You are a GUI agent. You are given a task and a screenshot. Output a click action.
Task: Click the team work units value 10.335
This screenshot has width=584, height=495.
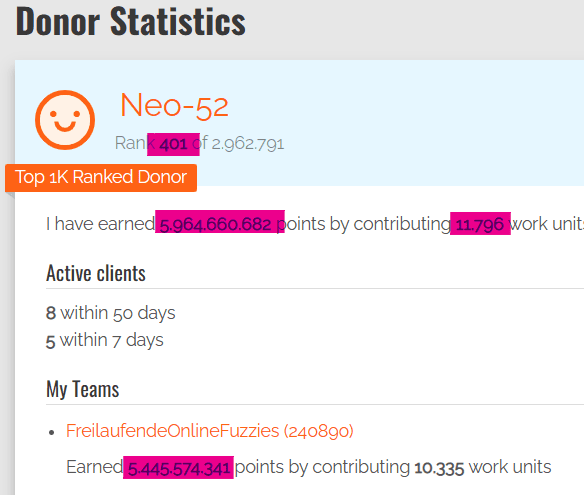tap(439, 468)
